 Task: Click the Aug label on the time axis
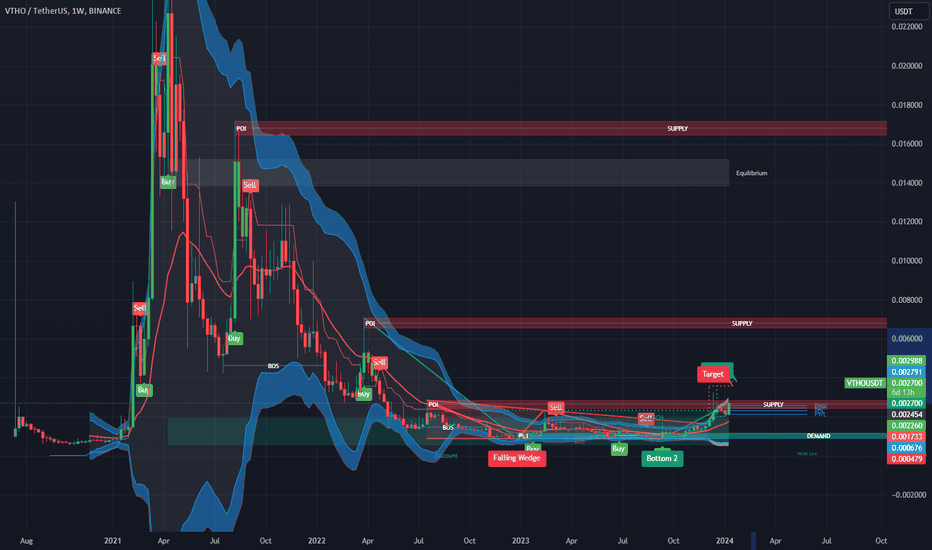coord(26,540)
